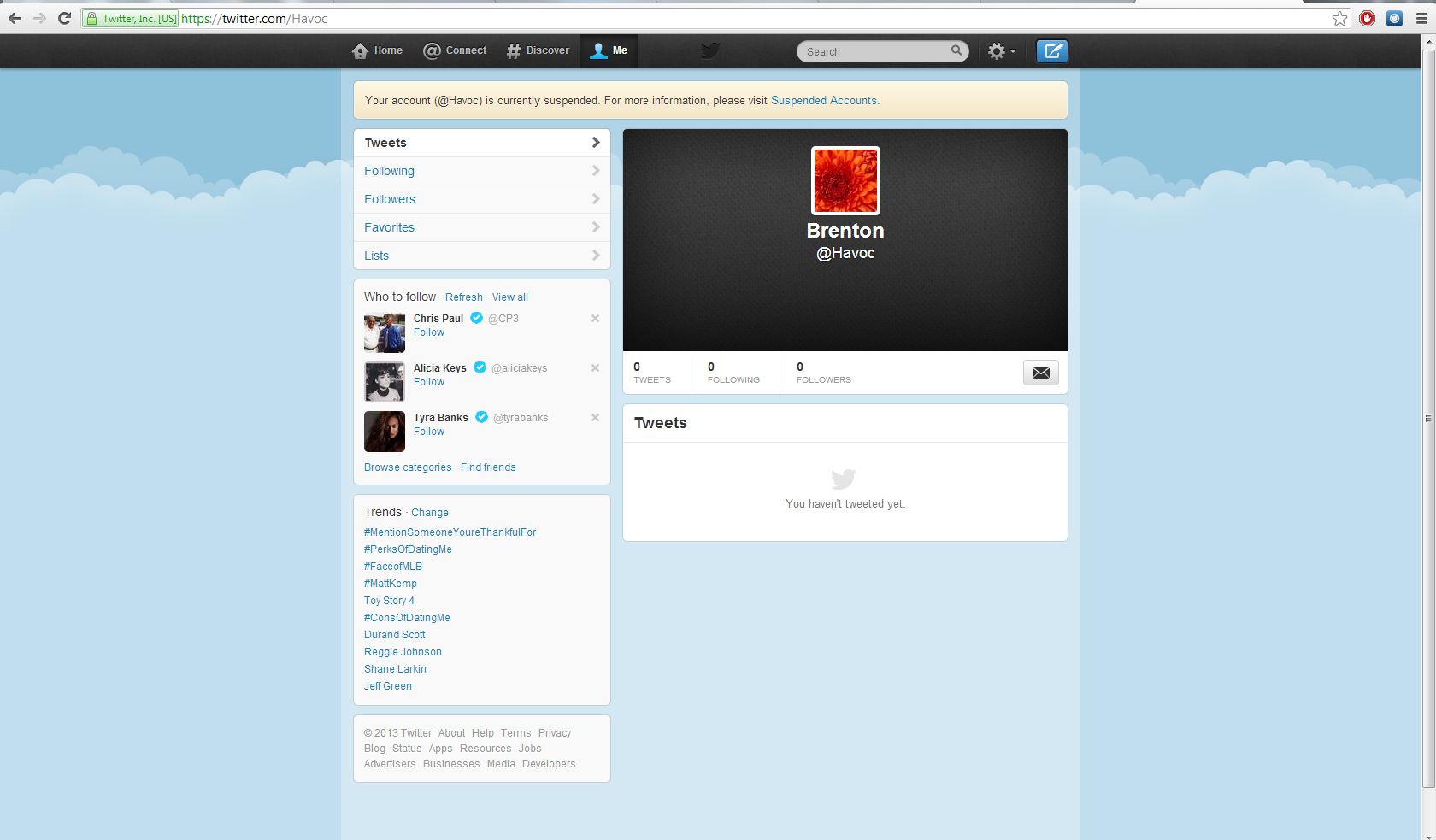Image resolution: width=1436 pixels, height=840 pixels.
Task: Open the Shane Larkin trend
Action: (395, 669)
